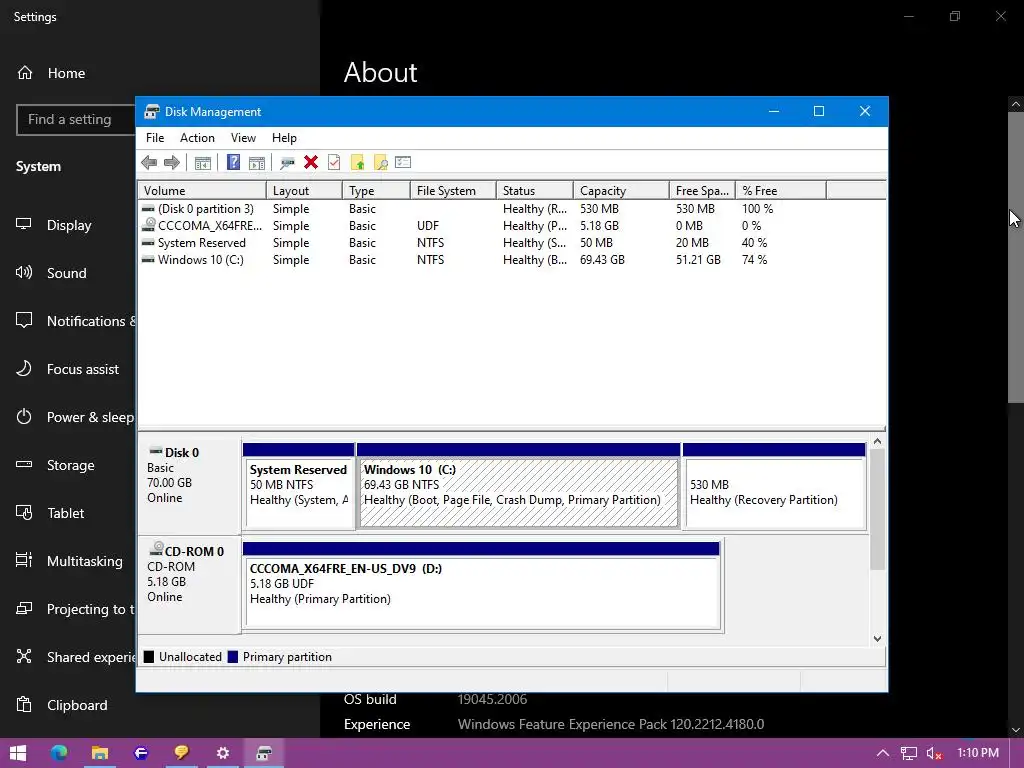The height and width of the screenshot is (768, 1024).
Task: Select the 530 MB Recovery Partition block
Action: (x=775, y=486)
